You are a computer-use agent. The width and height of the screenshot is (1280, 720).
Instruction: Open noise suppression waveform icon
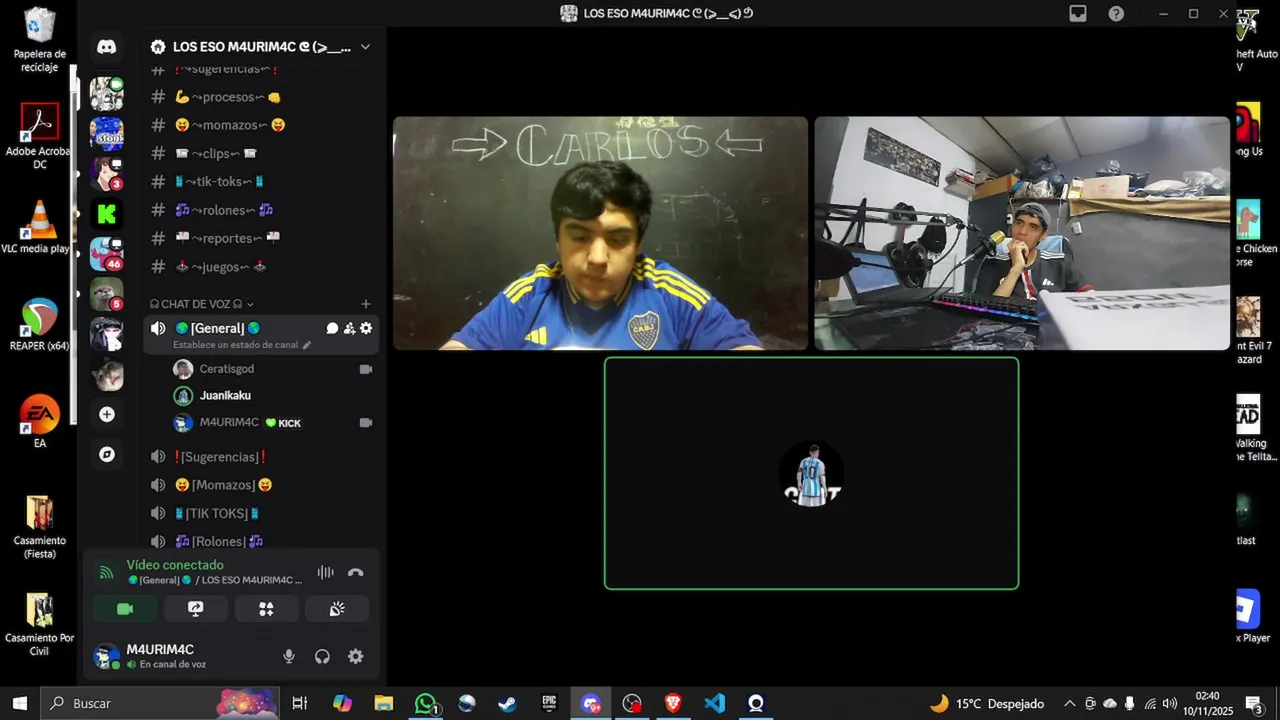pyautogui.click(x=325, y=573)
